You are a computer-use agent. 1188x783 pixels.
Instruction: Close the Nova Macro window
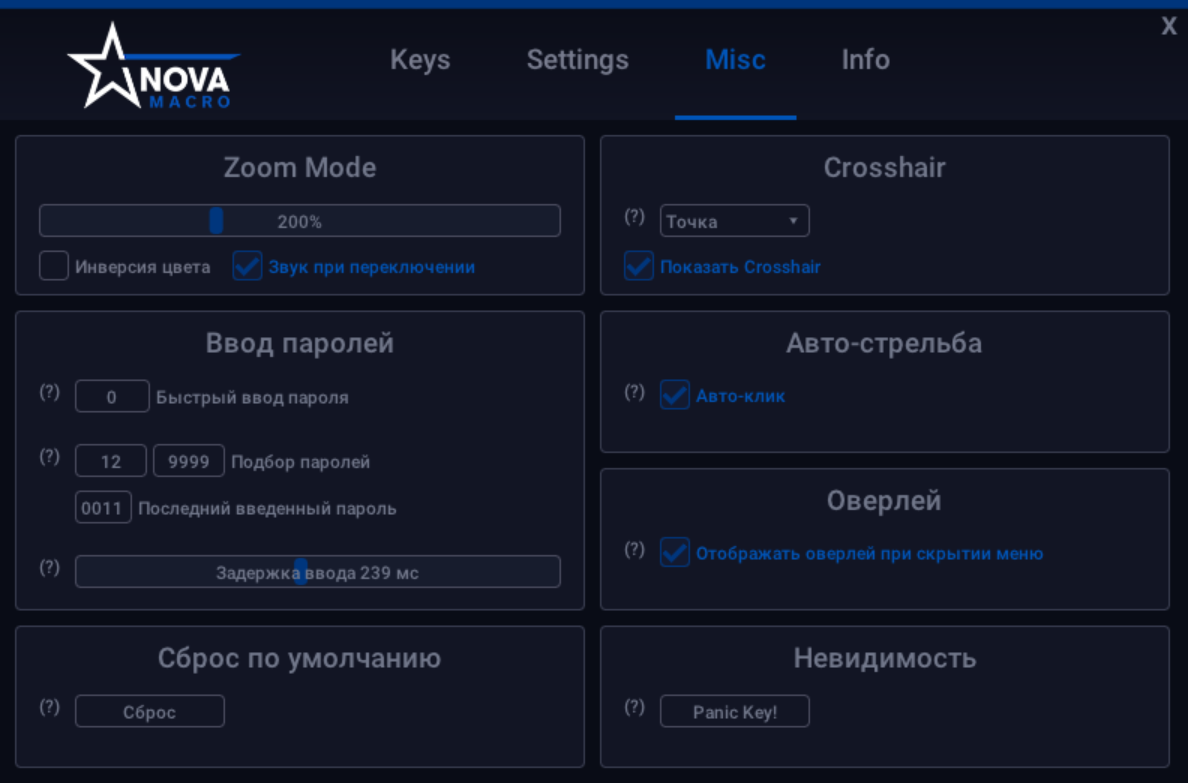(1168, 27)
